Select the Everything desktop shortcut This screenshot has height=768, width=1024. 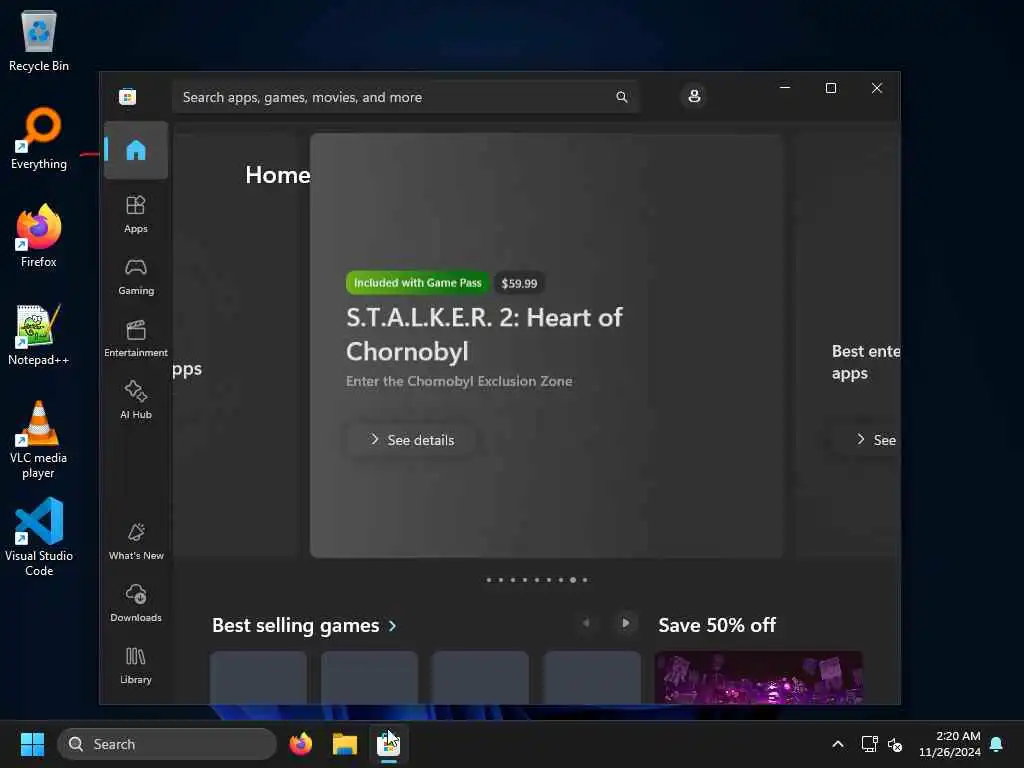(39, 138)
